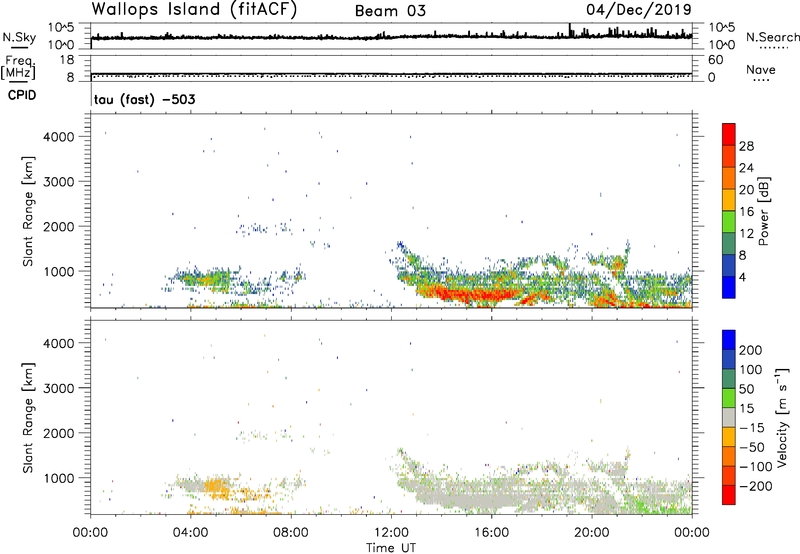Click the Freq. [MHz] axis label

(18, 67)
